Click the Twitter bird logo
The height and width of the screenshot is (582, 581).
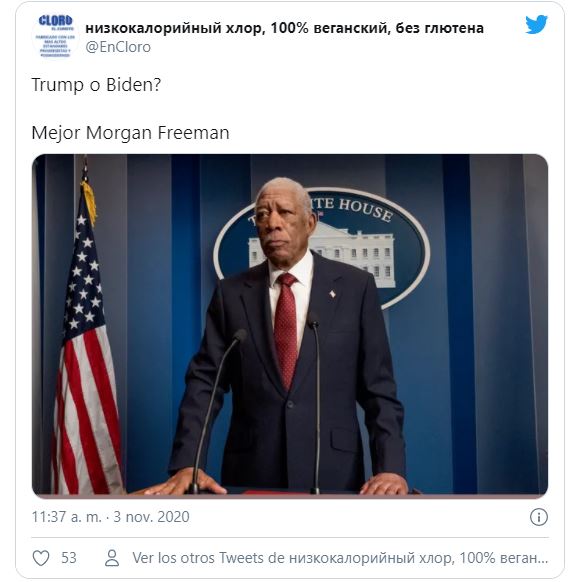[x=536, y=24]
